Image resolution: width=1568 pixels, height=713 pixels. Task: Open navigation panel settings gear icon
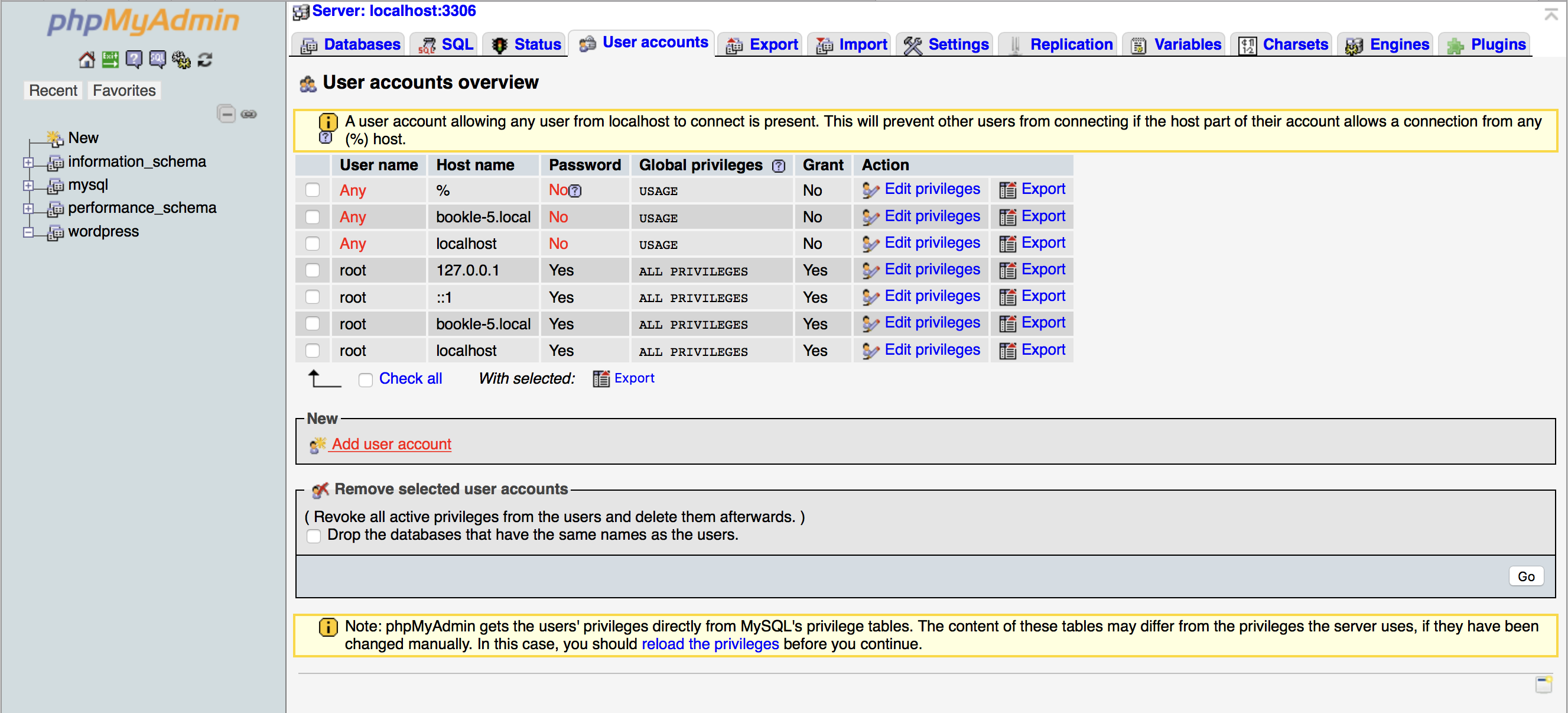(181, 60)
